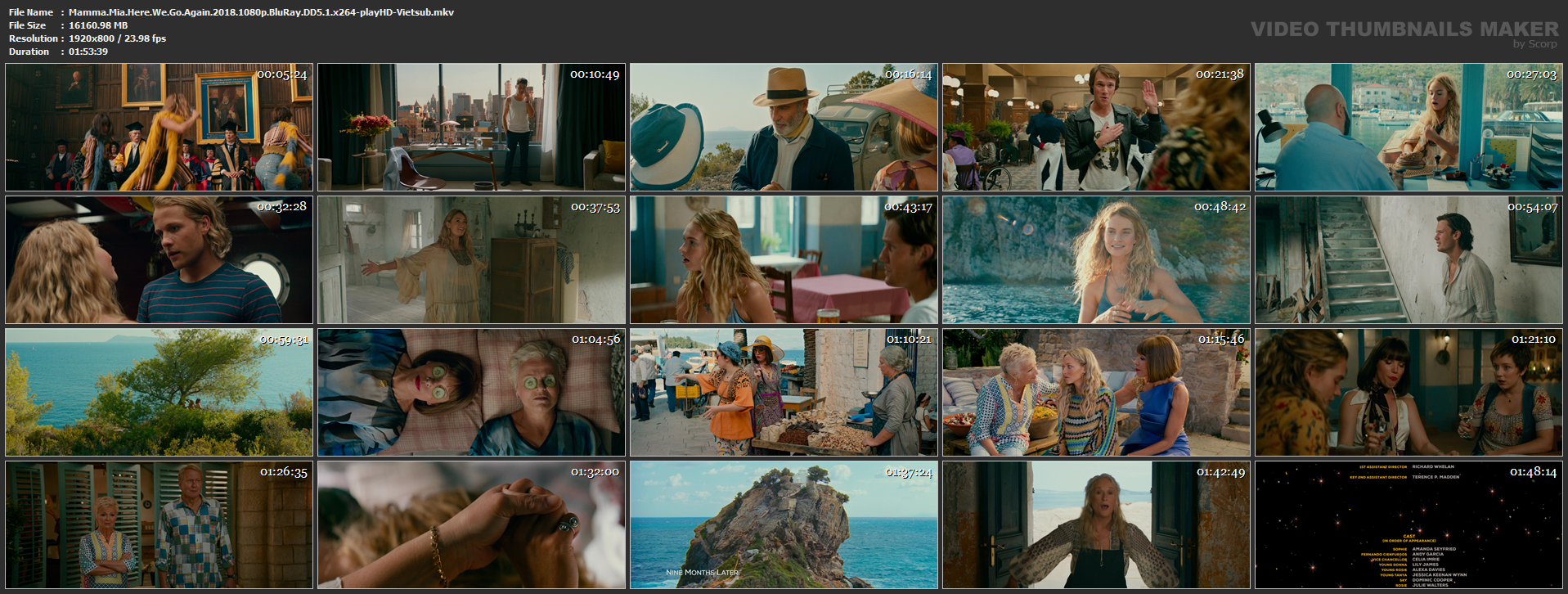The height and width of the screenshot is (594, 1568).
Task: Click the duration value 01:53:39
Action: coord(88,52)
